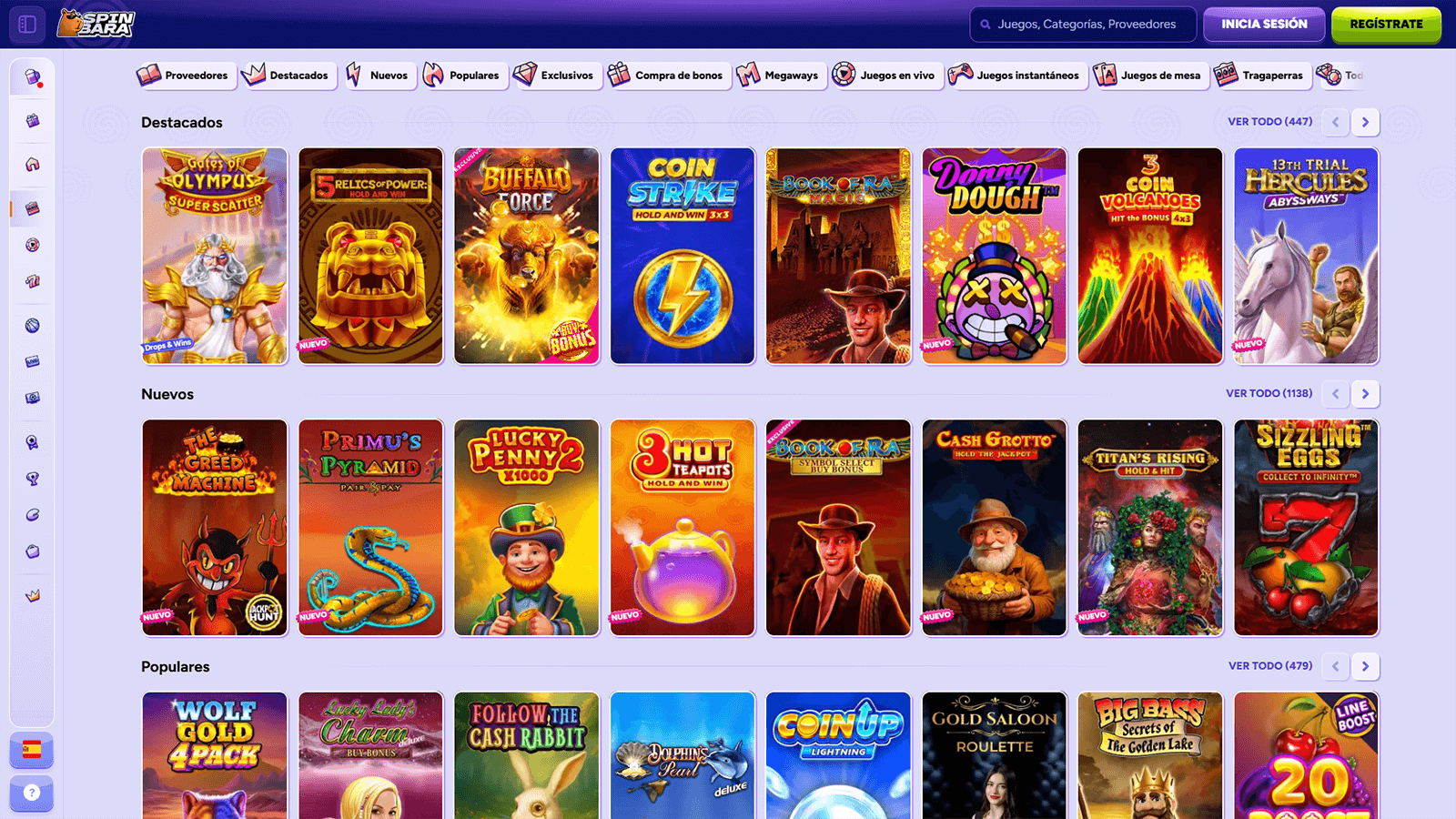Click the games search input field
The image size is (1456, 819).
1086,25
